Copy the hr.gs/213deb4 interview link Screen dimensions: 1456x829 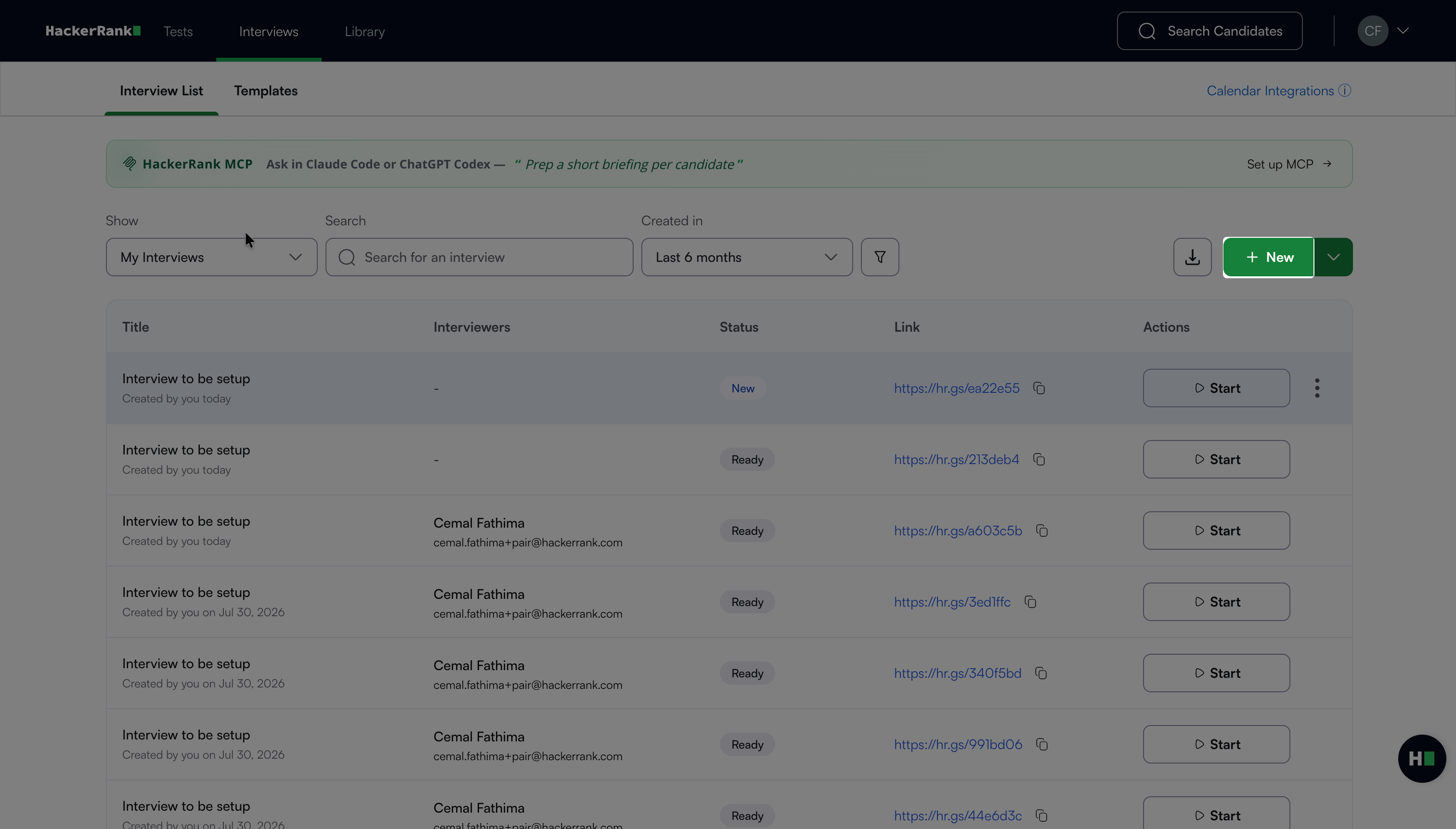click(x=1039, y=459)
